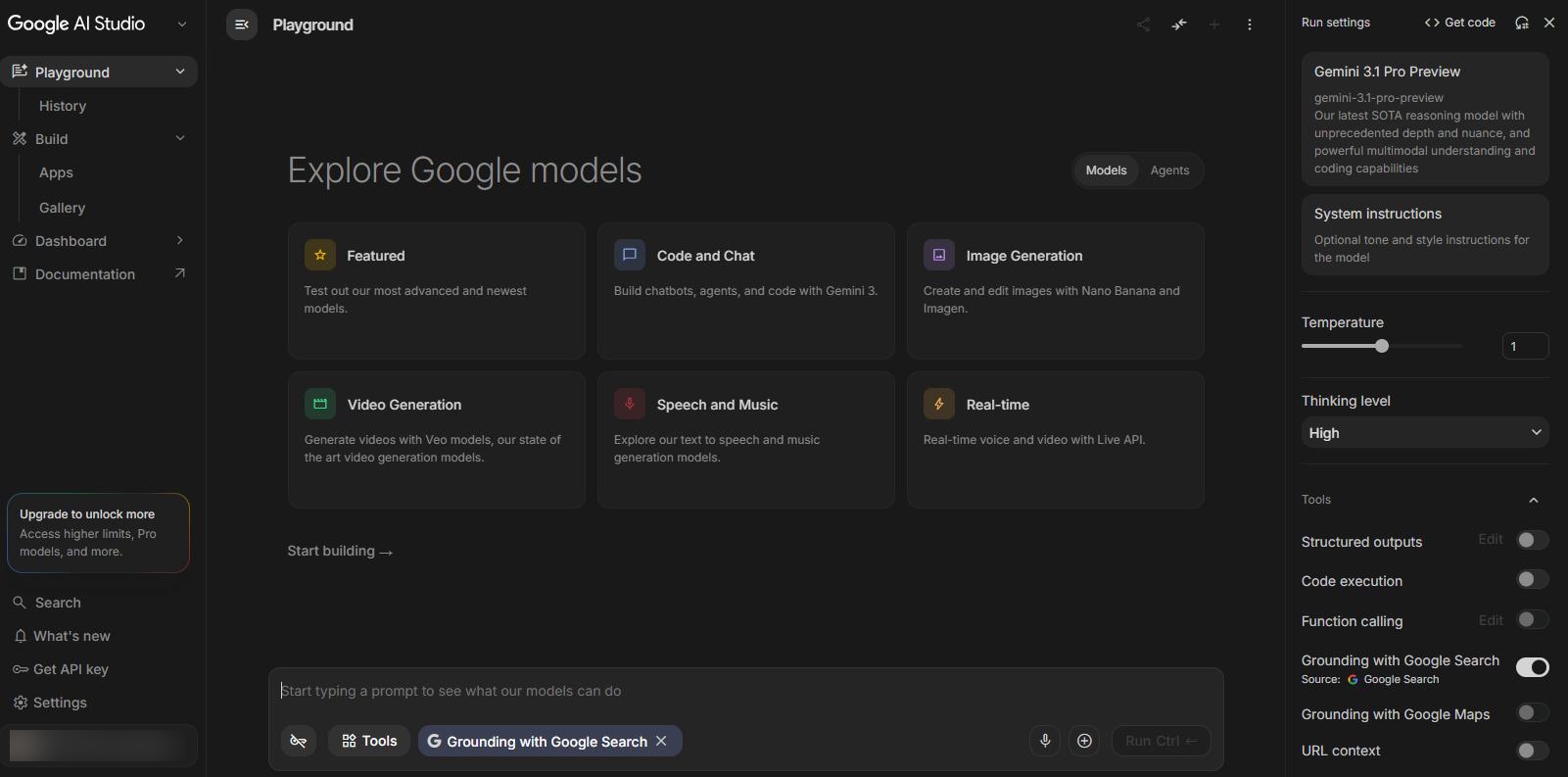
Task: Click the Get API key icon in sidebar
Action: (x=20, y=669)
